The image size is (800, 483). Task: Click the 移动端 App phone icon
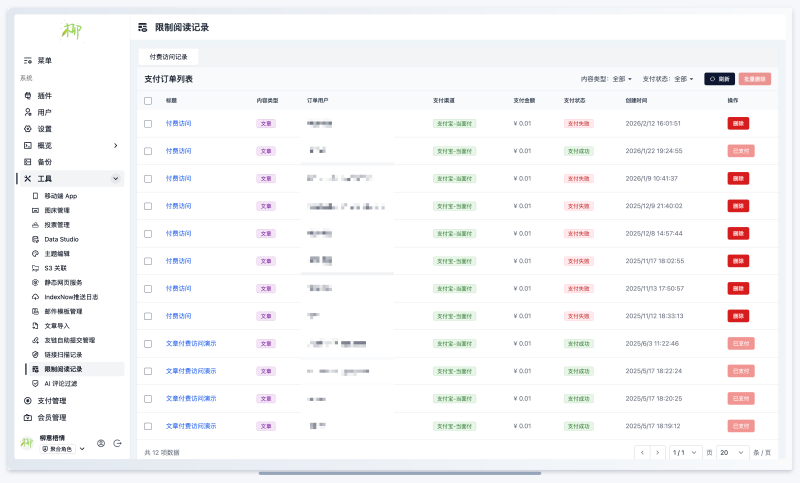(35, 196)
